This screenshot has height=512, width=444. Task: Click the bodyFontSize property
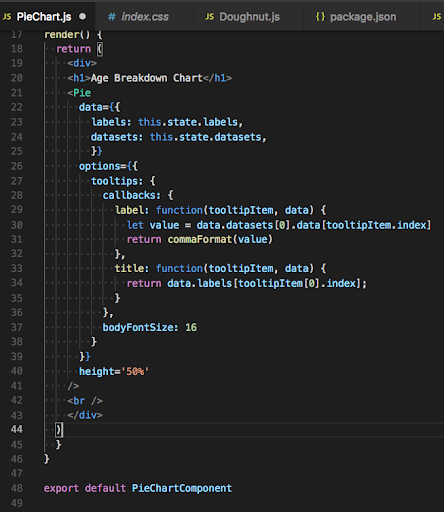coord(138,327)
